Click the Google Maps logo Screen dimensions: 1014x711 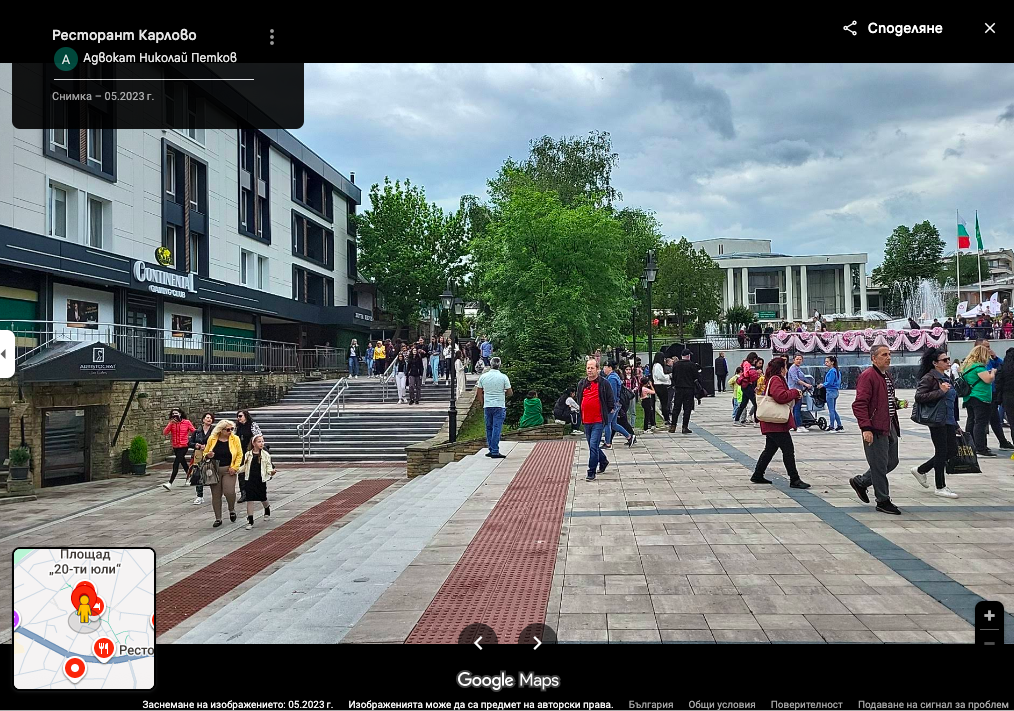[507, 681]
